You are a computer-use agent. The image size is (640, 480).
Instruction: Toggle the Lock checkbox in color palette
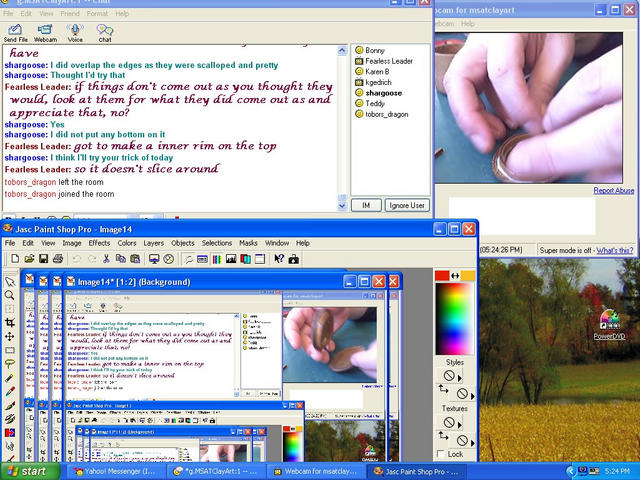[440, 454]
